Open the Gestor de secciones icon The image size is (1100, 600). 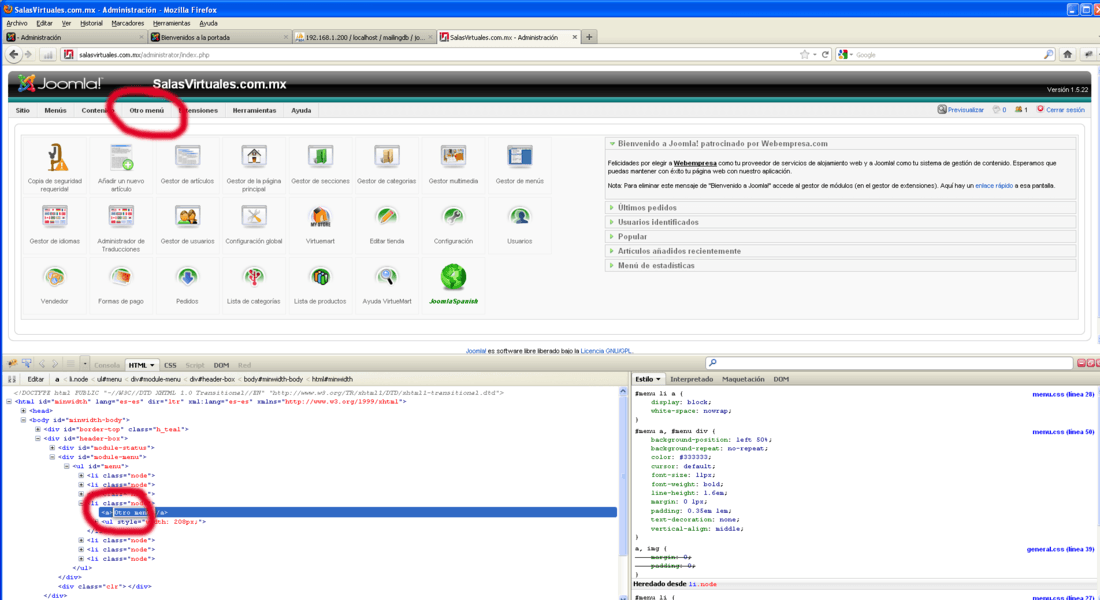(x=320, y=156)
